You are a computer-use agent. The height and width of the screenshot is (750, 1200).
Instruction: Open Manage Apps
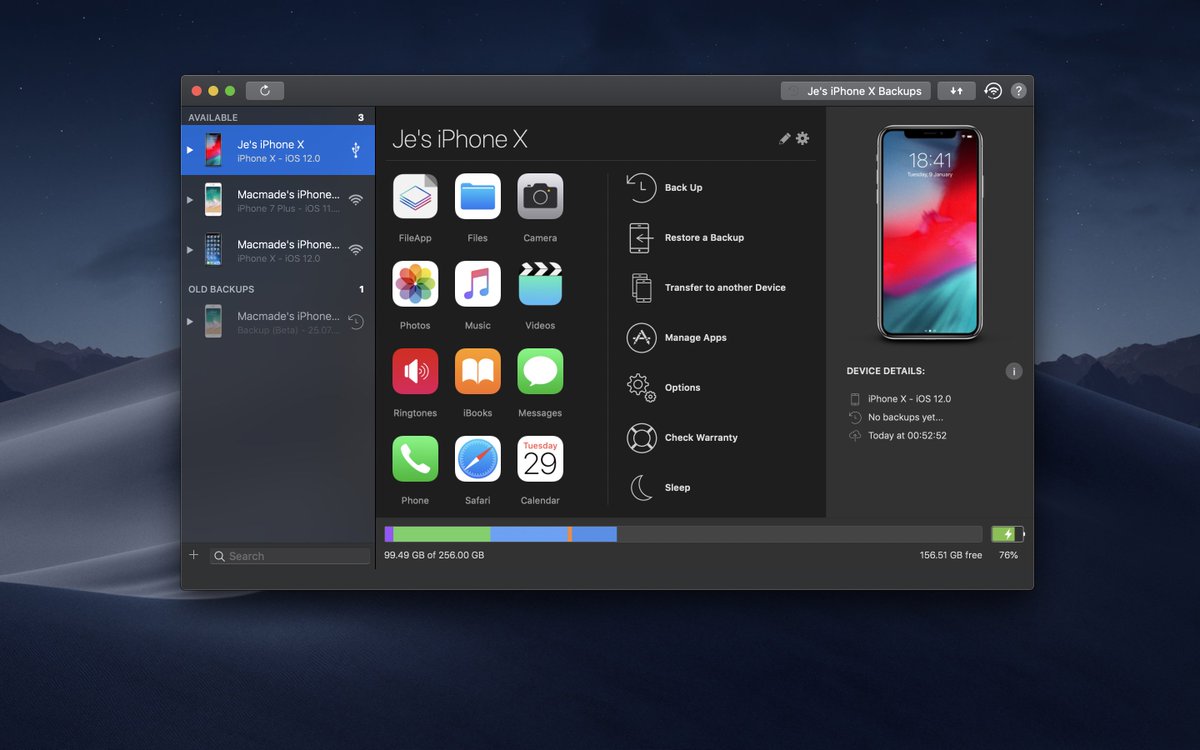pyautogui.click(x=677, y=338)
